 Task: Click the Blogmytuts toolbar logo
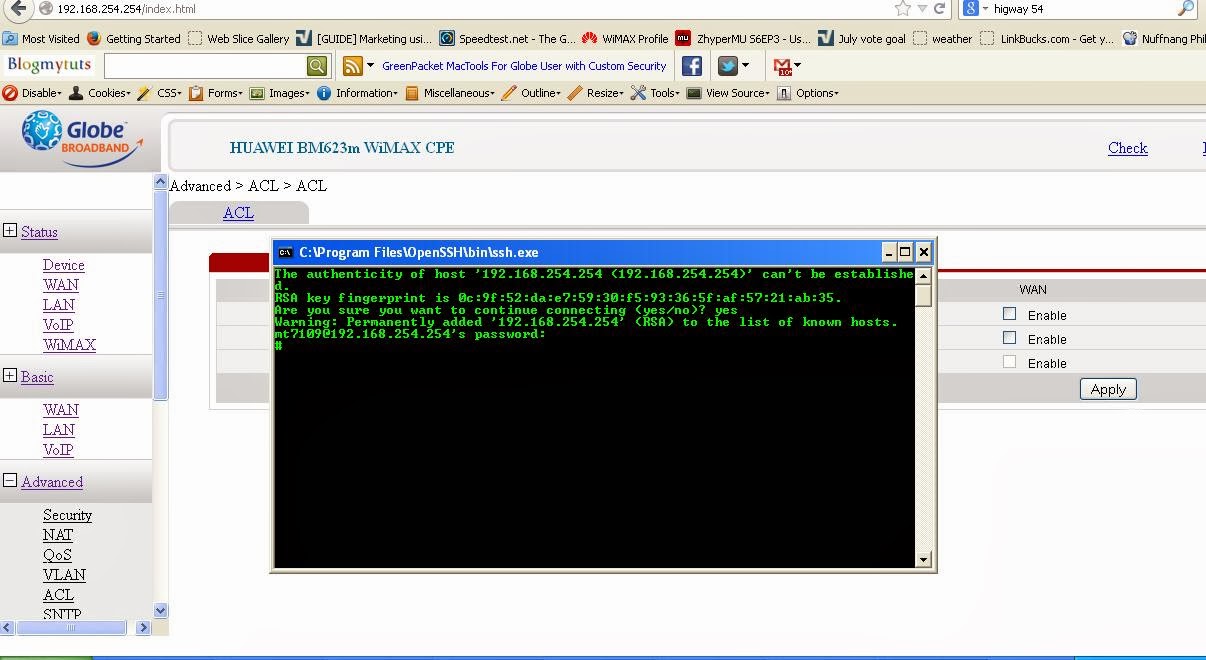[48, 65]
